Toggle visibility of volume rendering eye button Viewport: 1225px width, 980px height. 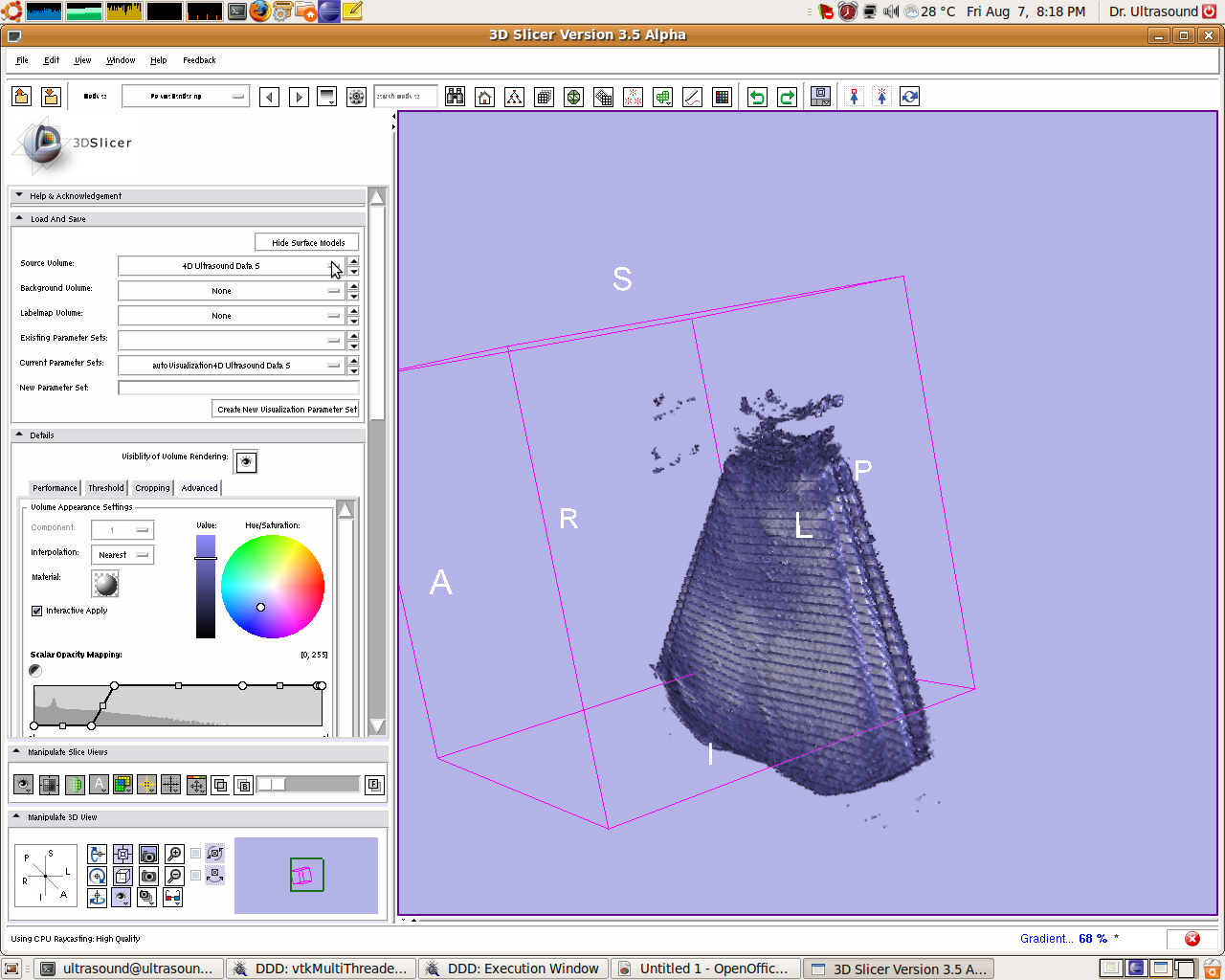pos(246,462)
